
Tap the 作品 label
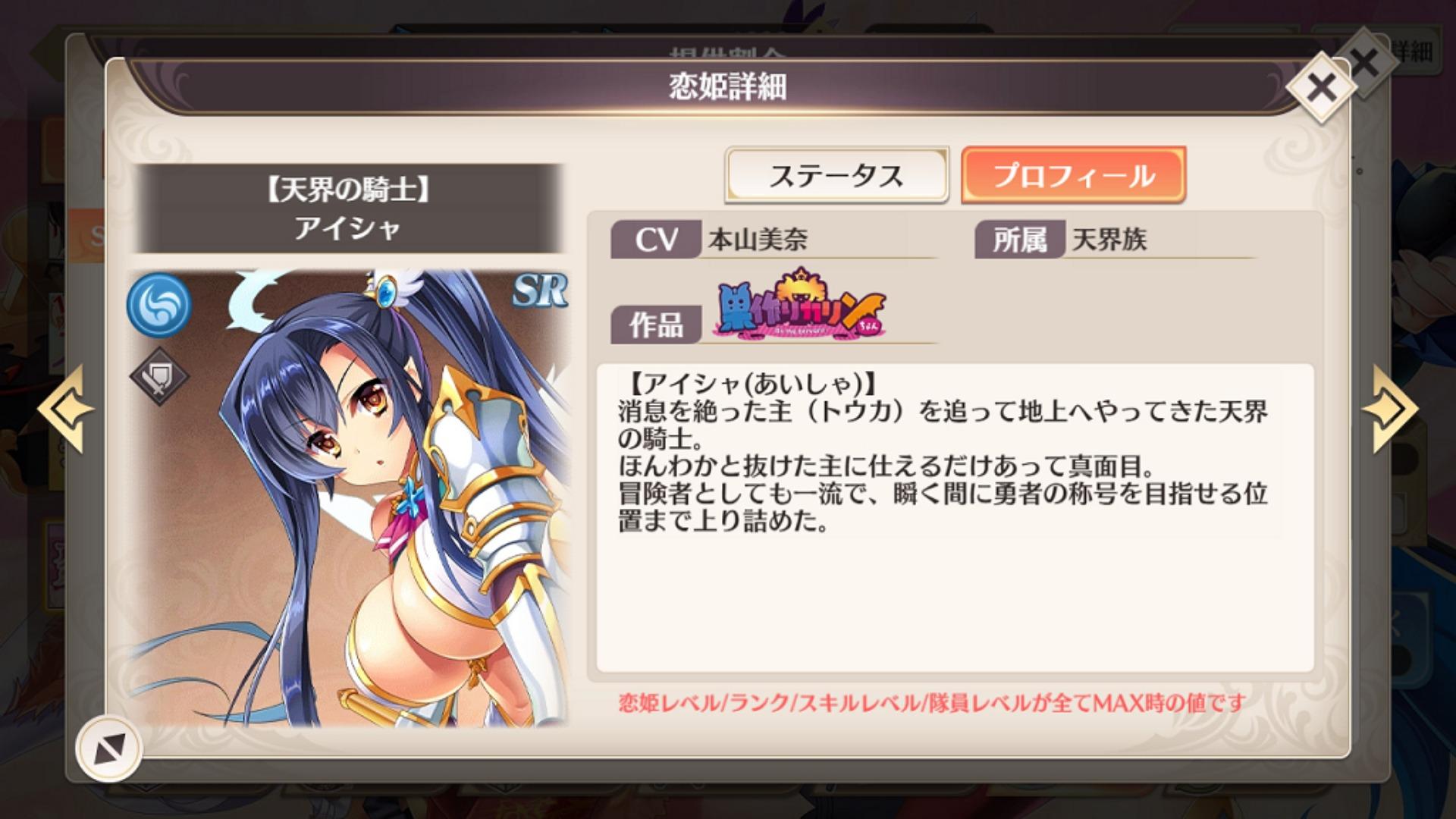pyautogui.click(x=655, y=325)
